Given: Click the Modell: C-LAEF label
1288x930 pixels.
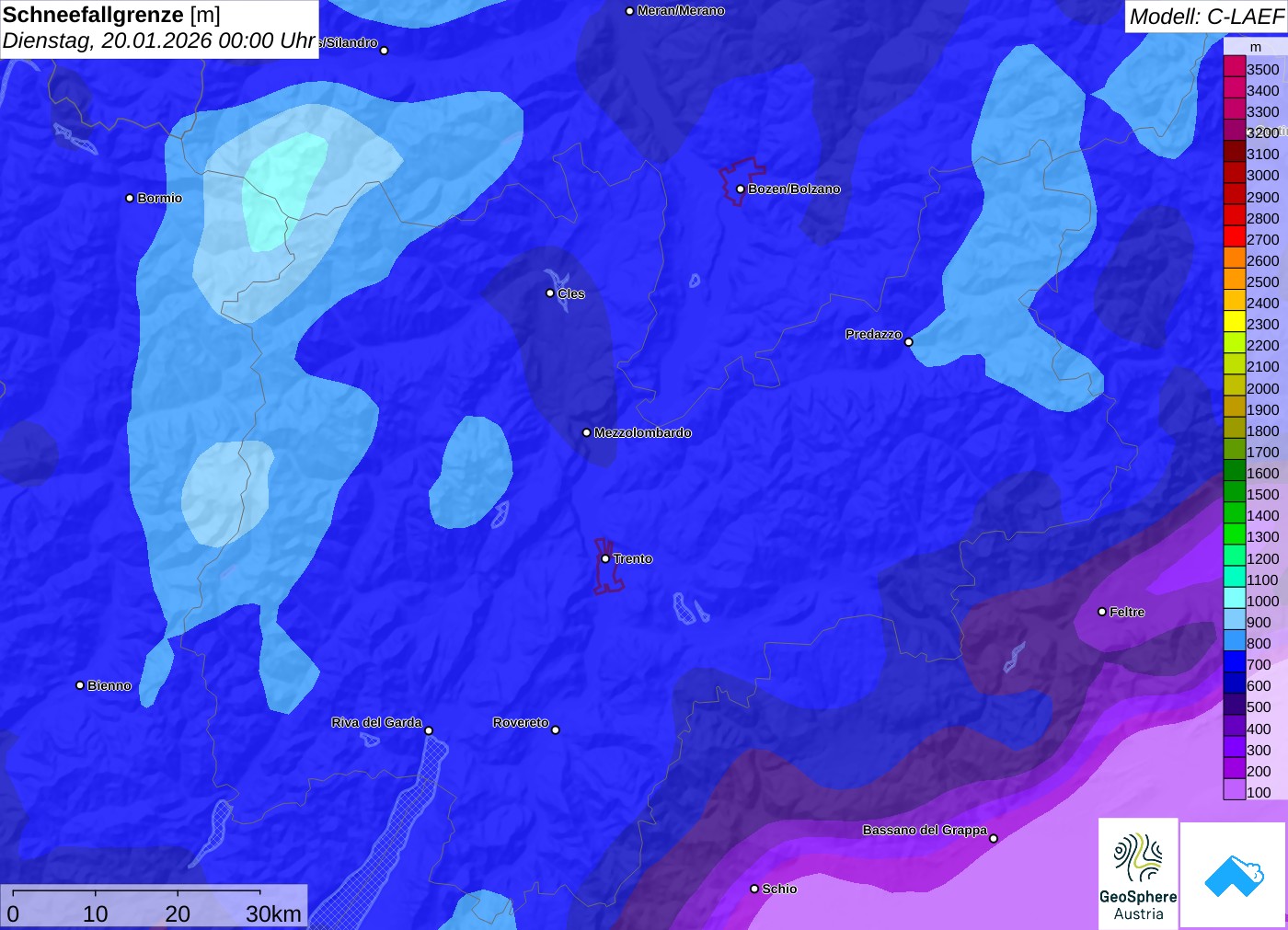Looking at the screenshot, I should tap(1206, 17).
